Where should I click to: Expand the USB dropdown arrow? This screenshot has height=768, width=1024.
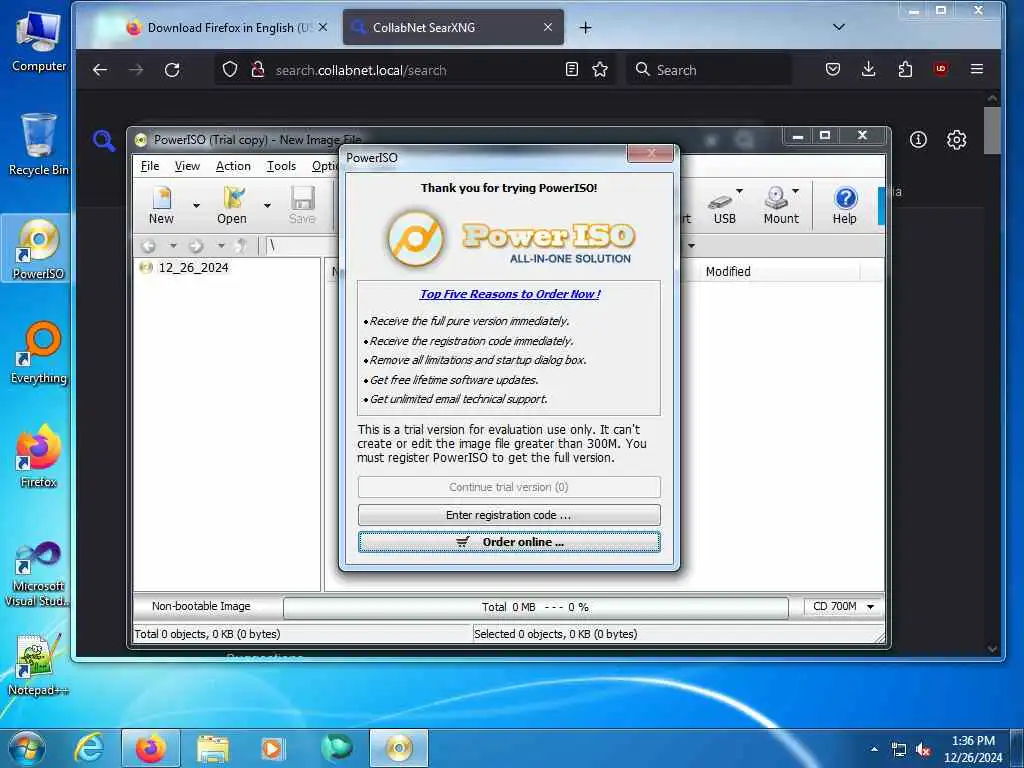coord(739,191)
